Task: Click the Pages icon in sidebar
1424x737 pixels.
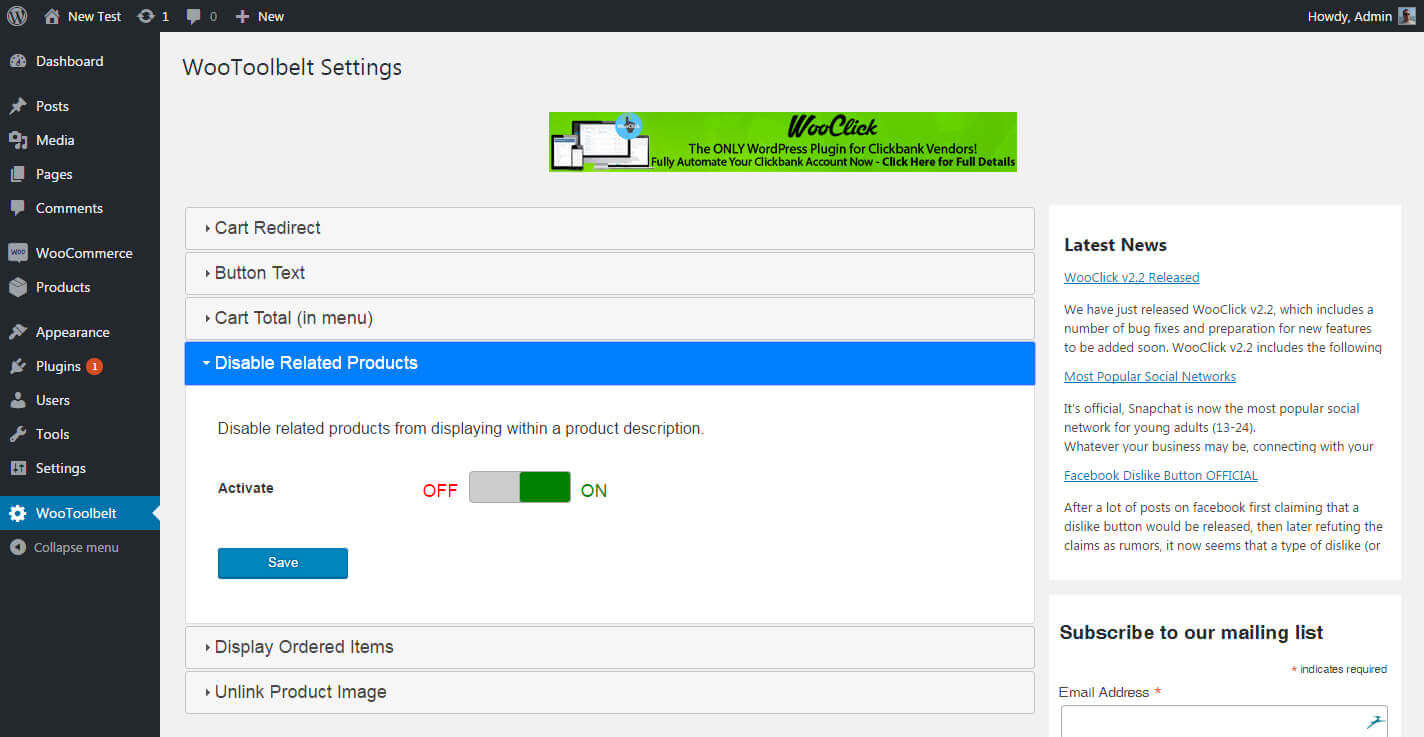Action: point(17,174)
